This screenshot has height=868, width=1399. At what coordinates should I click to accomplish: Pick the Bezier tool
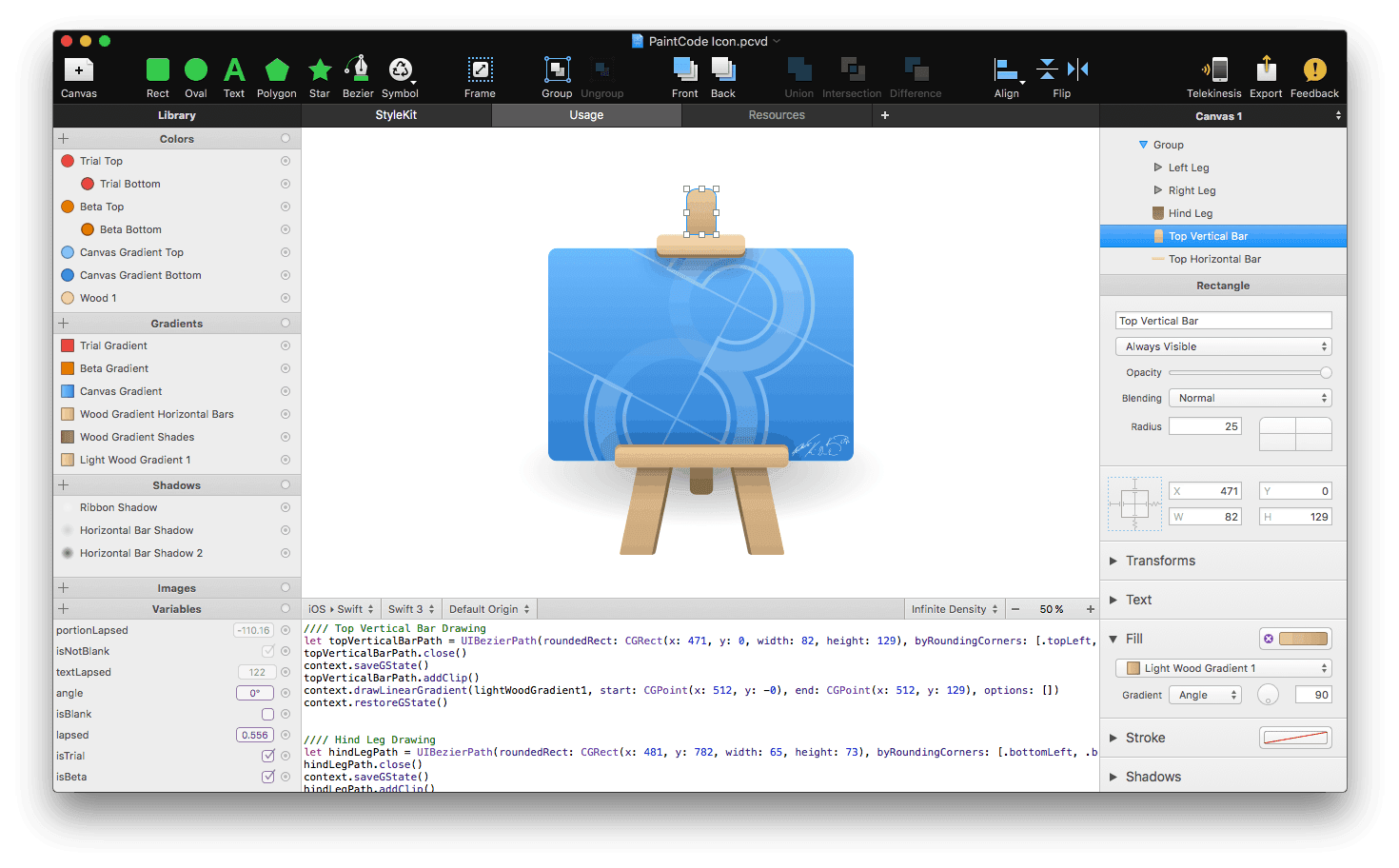click(358, 71)
